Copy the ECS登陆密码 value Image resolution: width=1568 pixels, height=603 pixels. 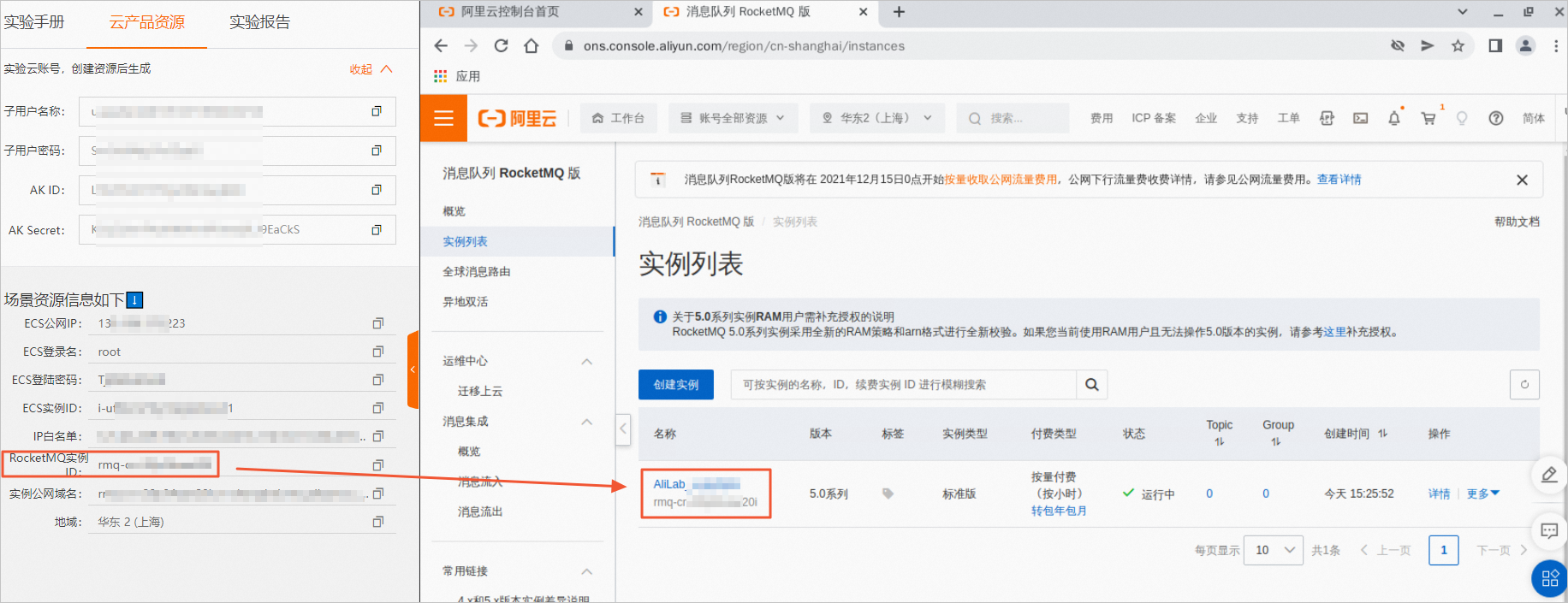coord(377,380)
